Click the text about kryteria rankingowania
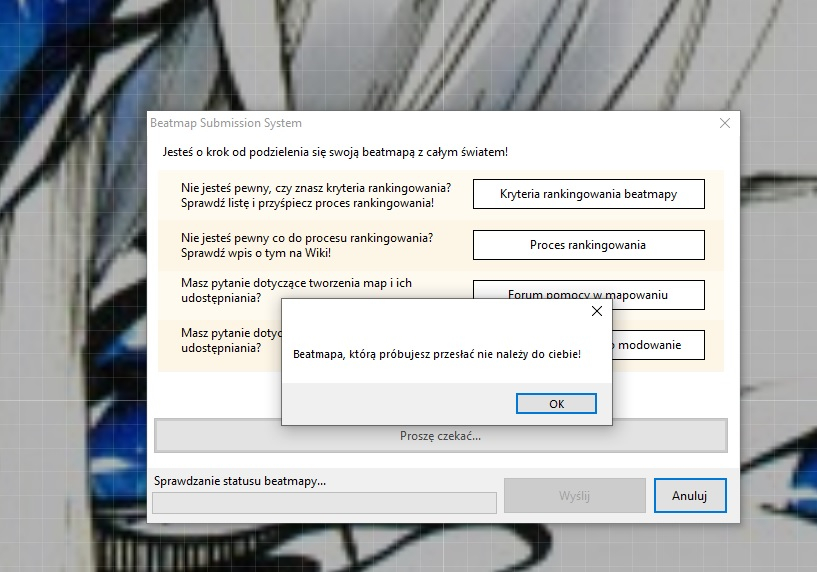 [x=316, y=195]
